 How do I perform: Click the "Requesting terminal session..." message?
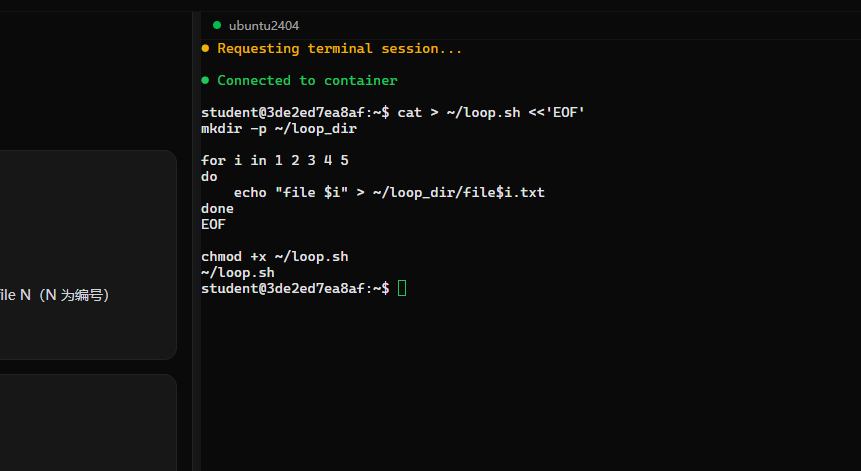pos(339,48)
